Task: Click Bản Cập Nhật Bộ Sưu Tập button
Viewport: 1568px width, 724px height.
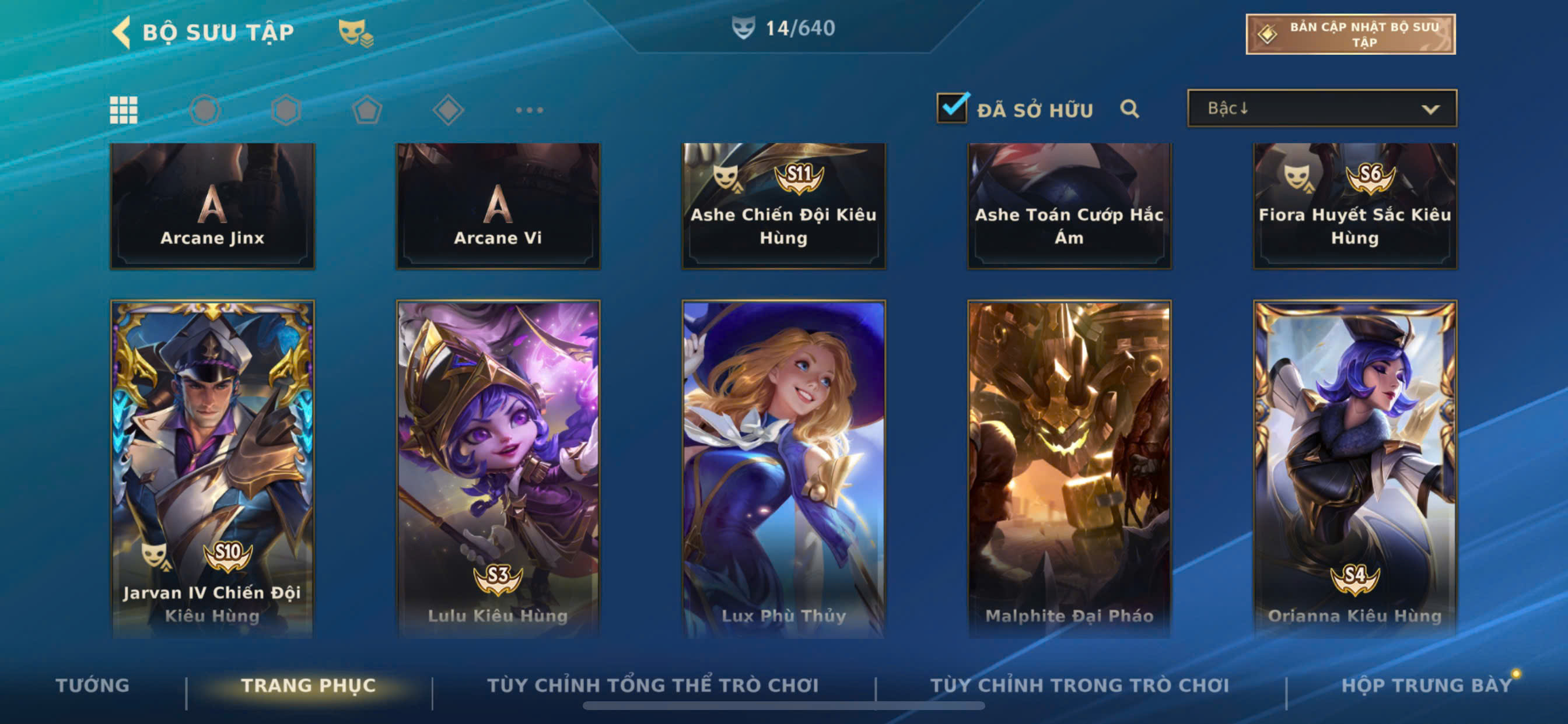Action: pos(1350,34)
